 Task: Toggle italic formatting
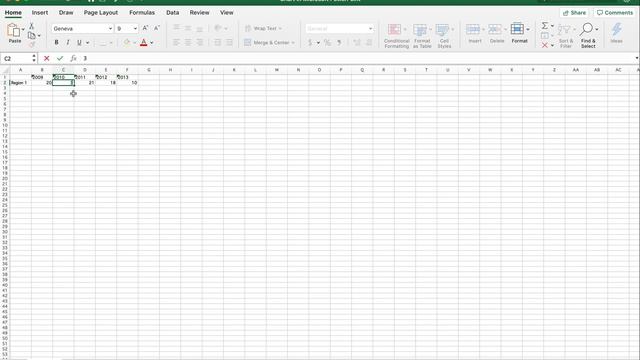click(68, 42)
